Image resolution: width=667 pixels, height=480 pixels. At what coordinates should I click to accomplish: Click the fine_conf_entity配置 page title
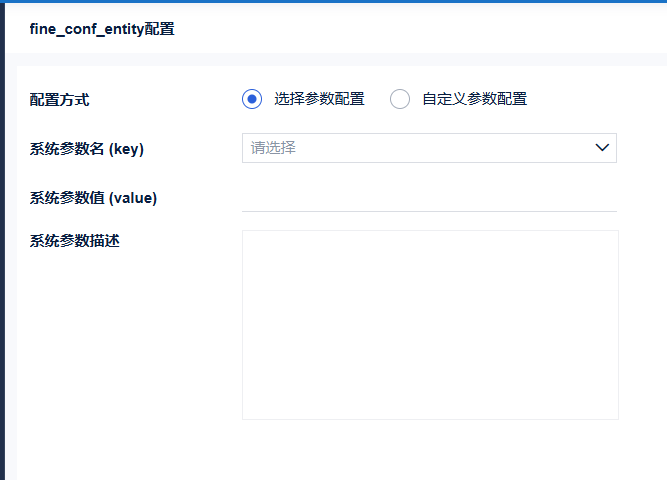pyautogui.click(x=102, y=29)
